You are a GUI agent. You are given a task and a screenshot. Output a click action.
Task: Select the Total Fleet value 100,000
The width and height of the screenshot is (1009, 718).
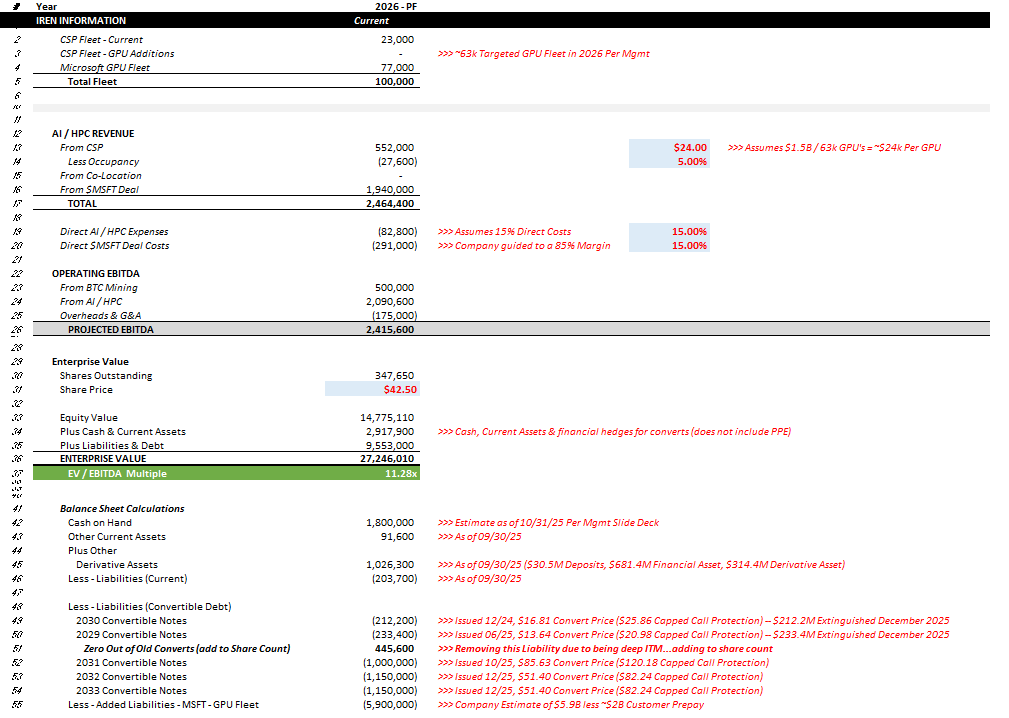pos(394,82)
